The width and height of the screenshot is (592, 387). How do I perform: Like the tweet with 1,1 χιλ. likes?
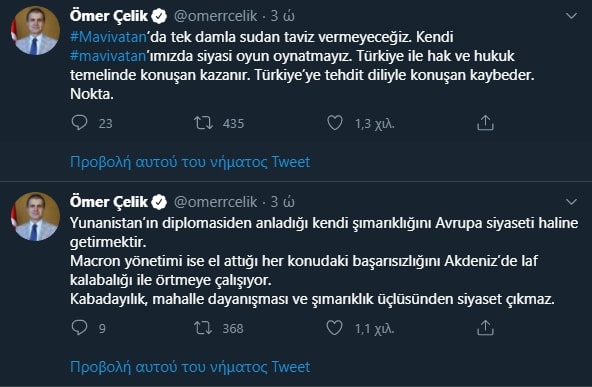[335, 328]
